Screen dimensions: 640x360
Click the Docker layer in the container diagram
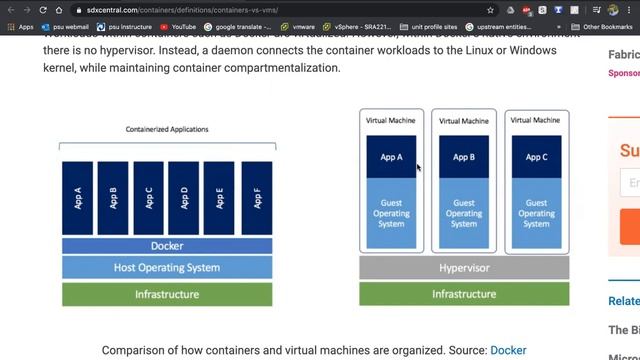pos(167,246)
